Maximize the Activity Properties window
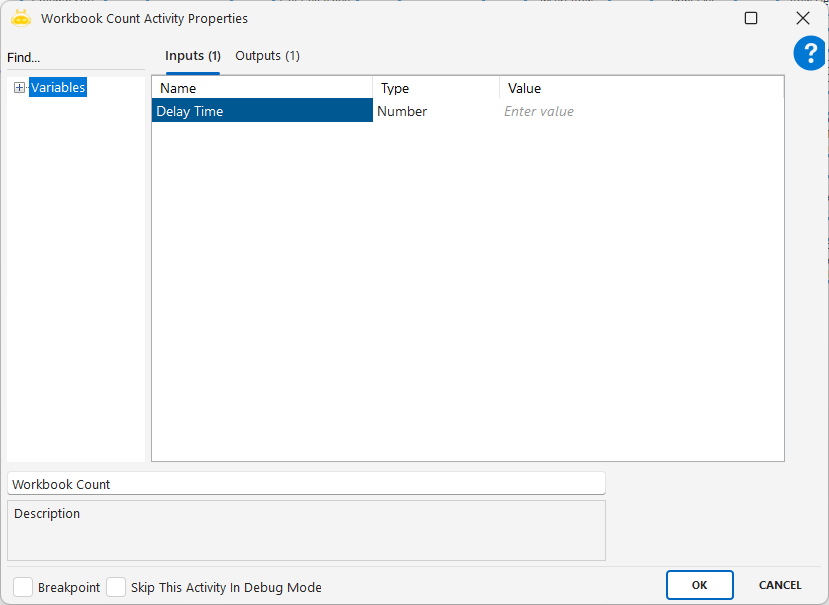The height and width of the screenshot is (605, 829). pos(751,18)
